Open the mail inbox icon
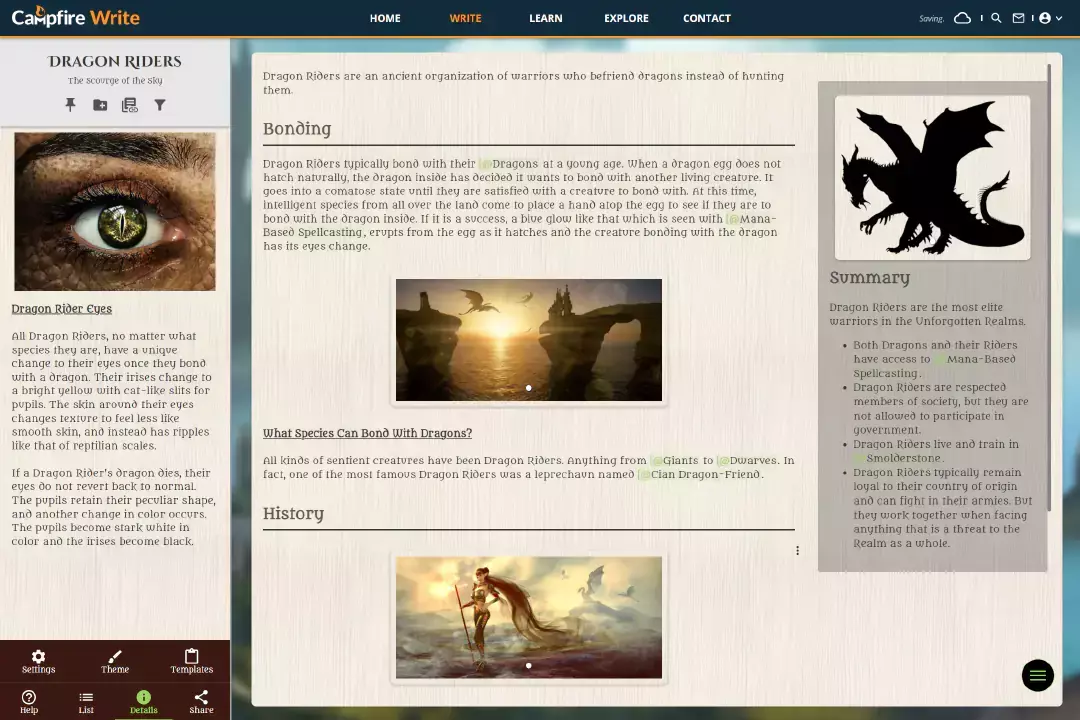1080x720 pixels. point(1019,18)
